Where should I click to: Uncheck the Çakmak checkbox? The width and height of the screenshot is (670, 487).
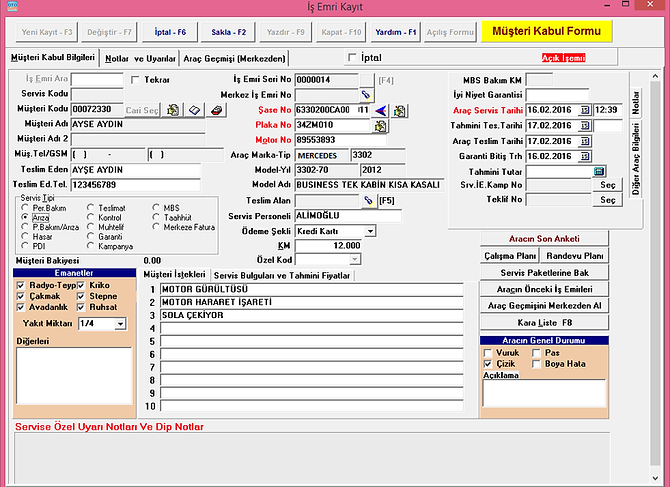[x=21, y=296]
